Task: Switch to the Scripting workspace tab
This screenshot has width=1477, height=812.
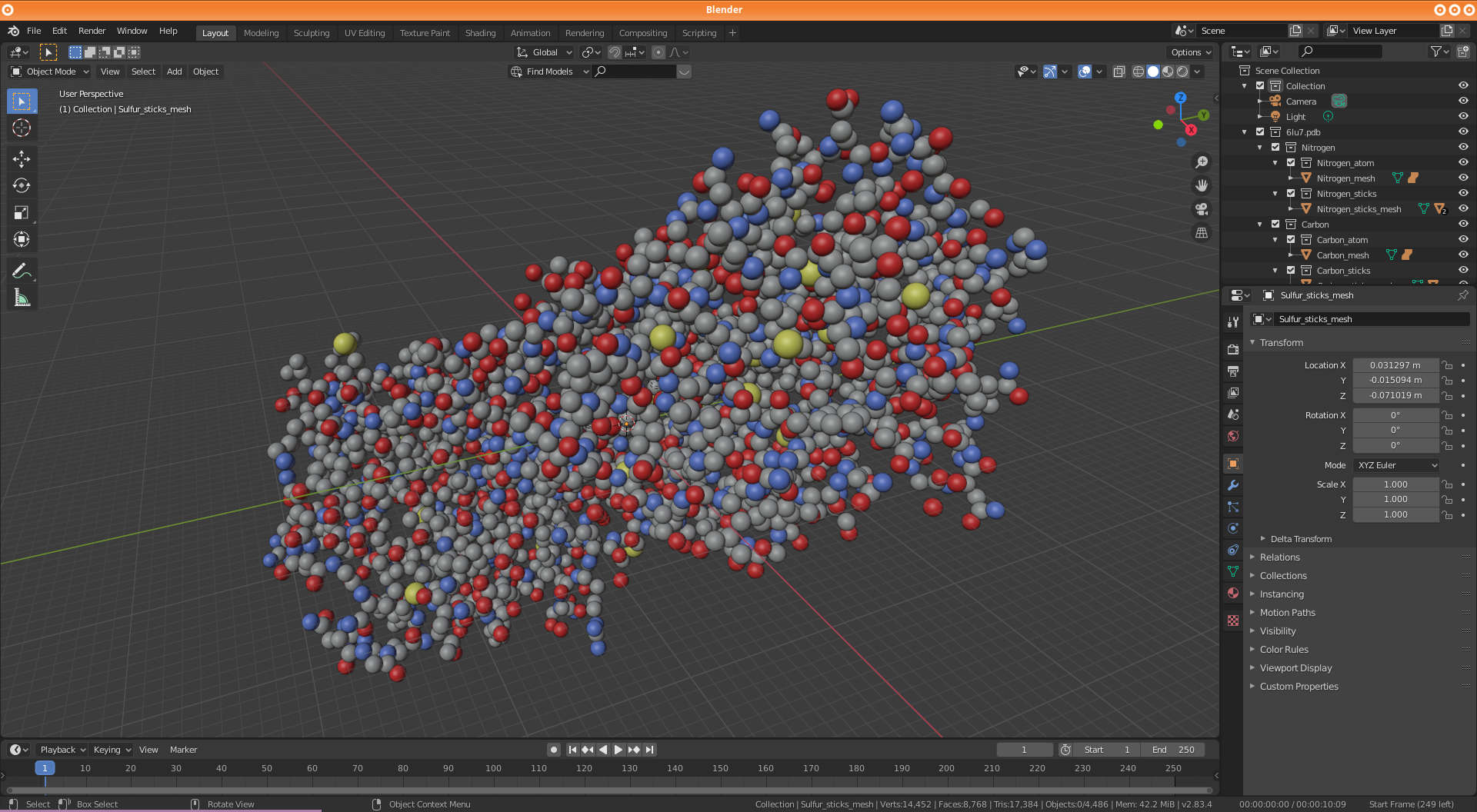Action: 698,33
